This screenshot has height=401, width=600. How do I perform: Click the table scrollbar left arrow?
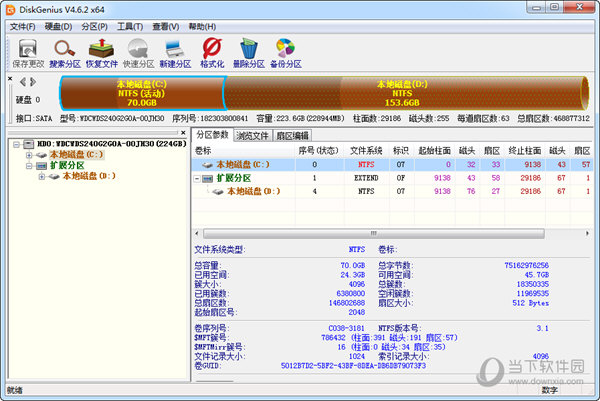197,233
